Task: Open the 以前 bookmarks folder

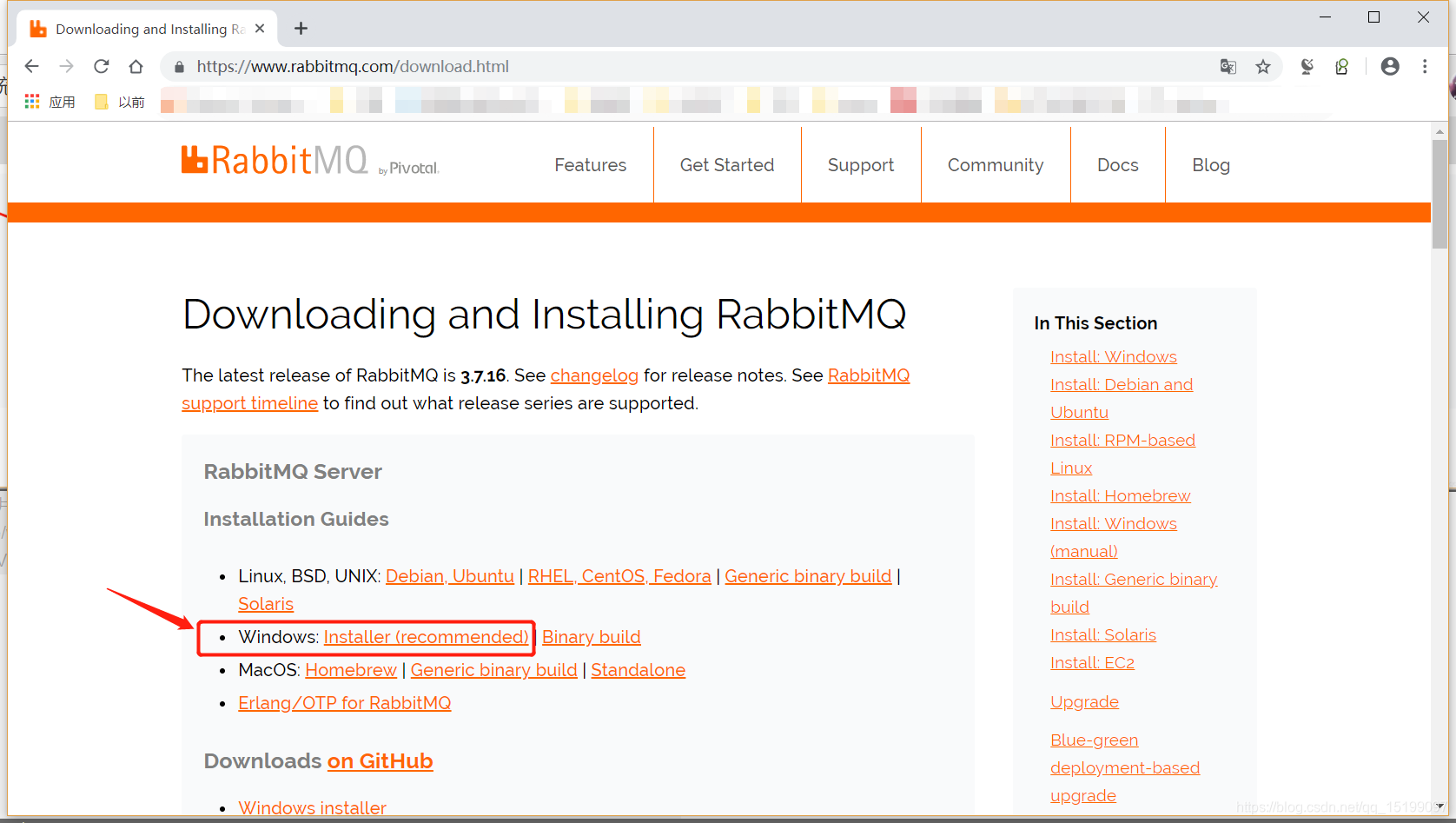Action: (x=120, y=102)
